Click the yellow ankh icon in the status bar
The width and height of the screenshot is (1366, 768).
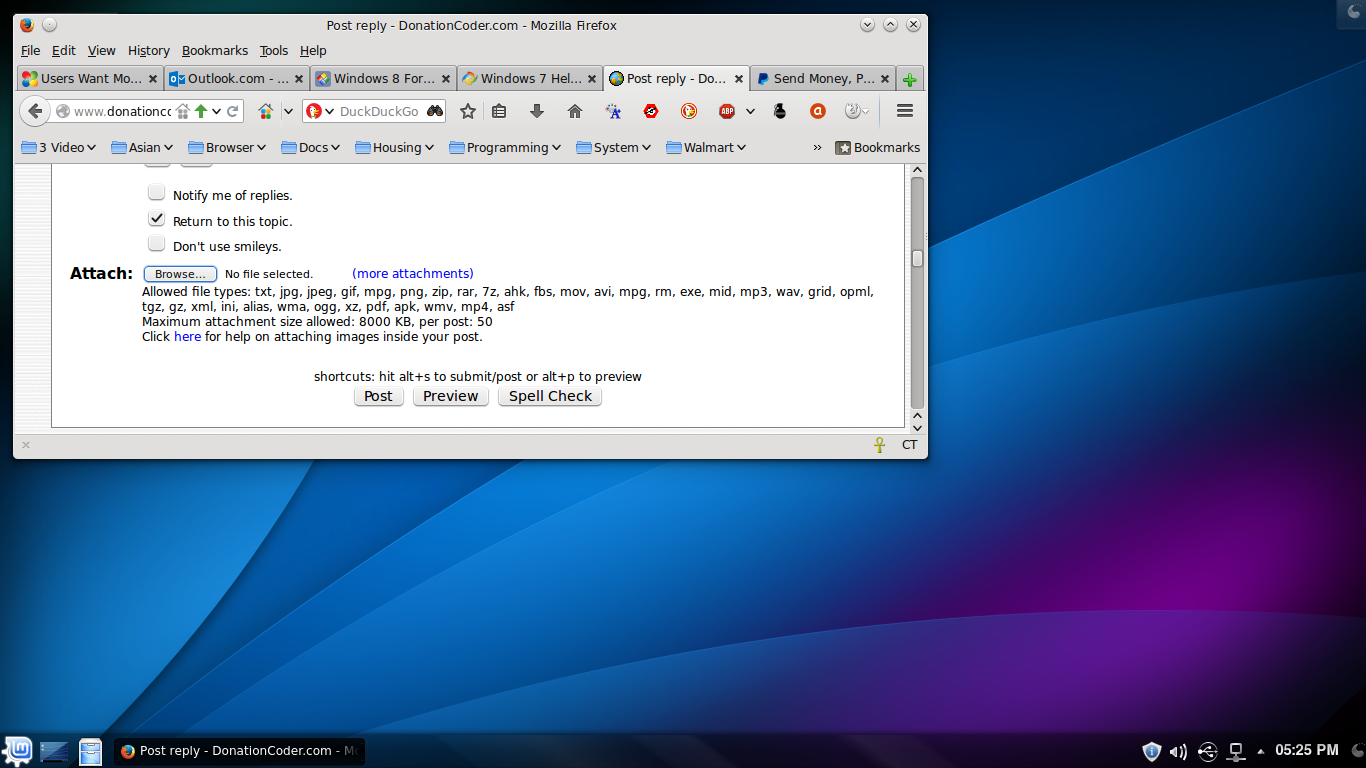point(880,445)
